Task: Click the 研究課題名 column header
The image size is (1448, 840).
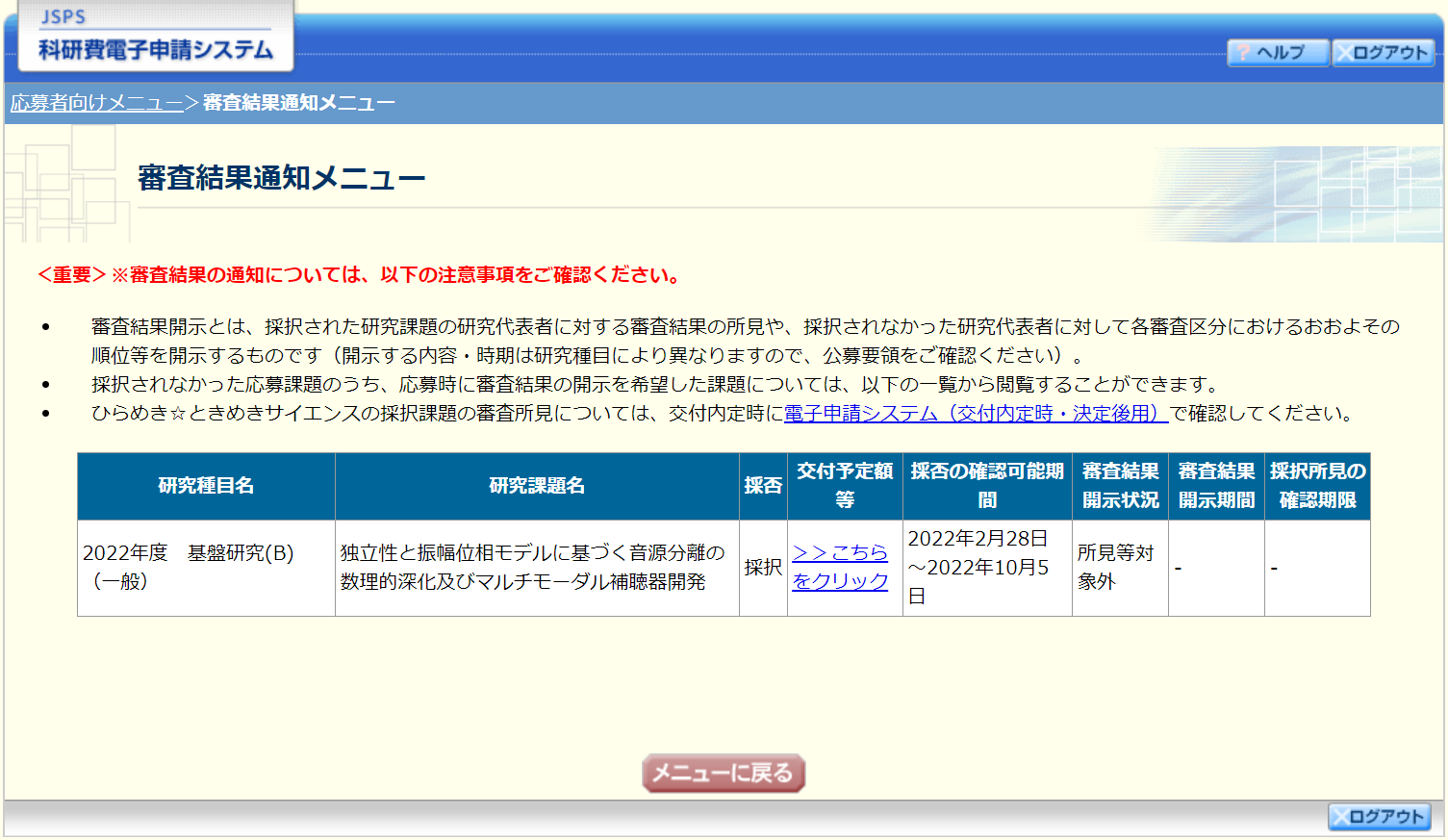Action: click(537, 486)
